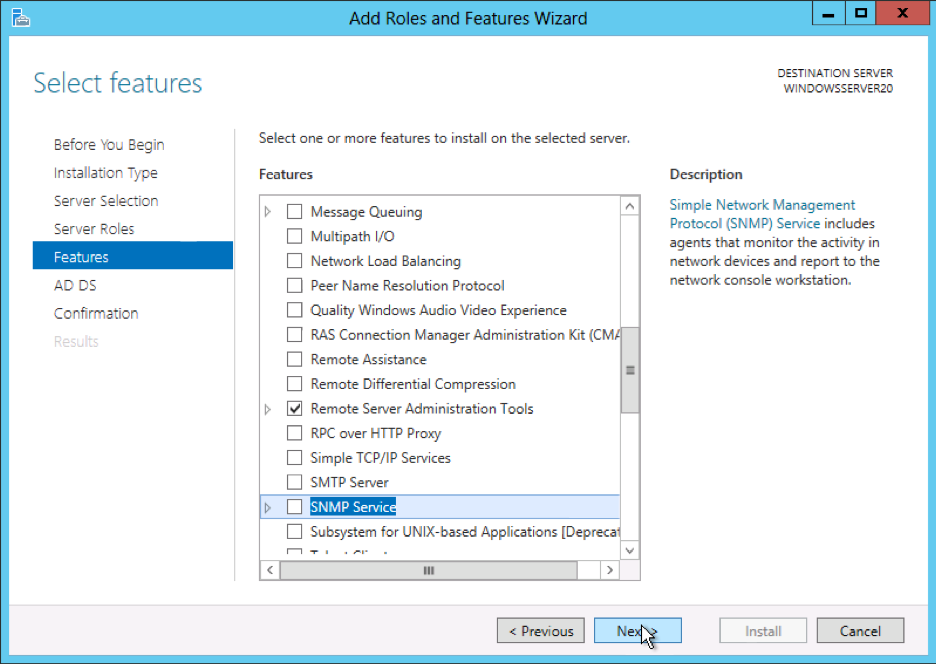Enable Quality Windows Audio Video Experience
The height and width of the screenshot is (664, 936).
(x=294, y=309)
